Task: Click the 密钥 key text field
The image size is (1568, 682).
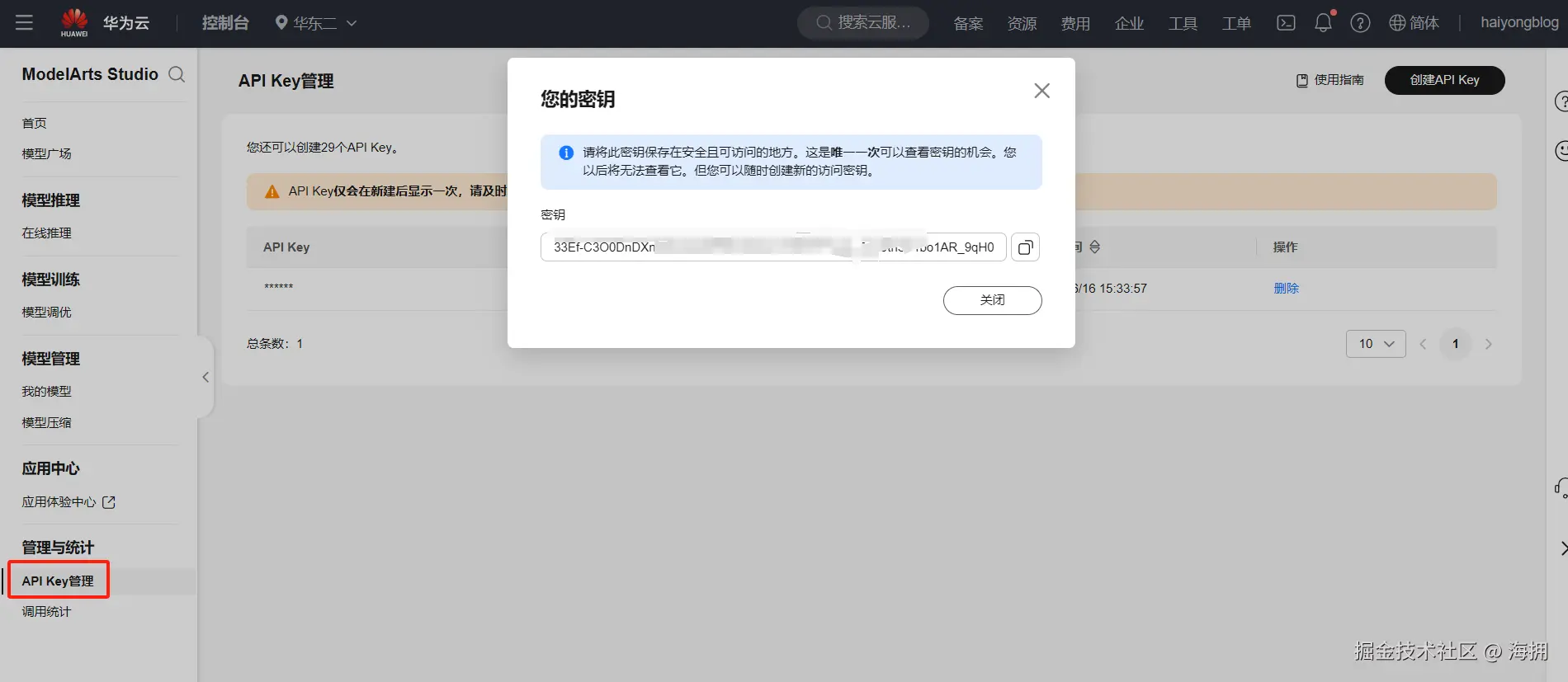Action: tap(773, 247)
